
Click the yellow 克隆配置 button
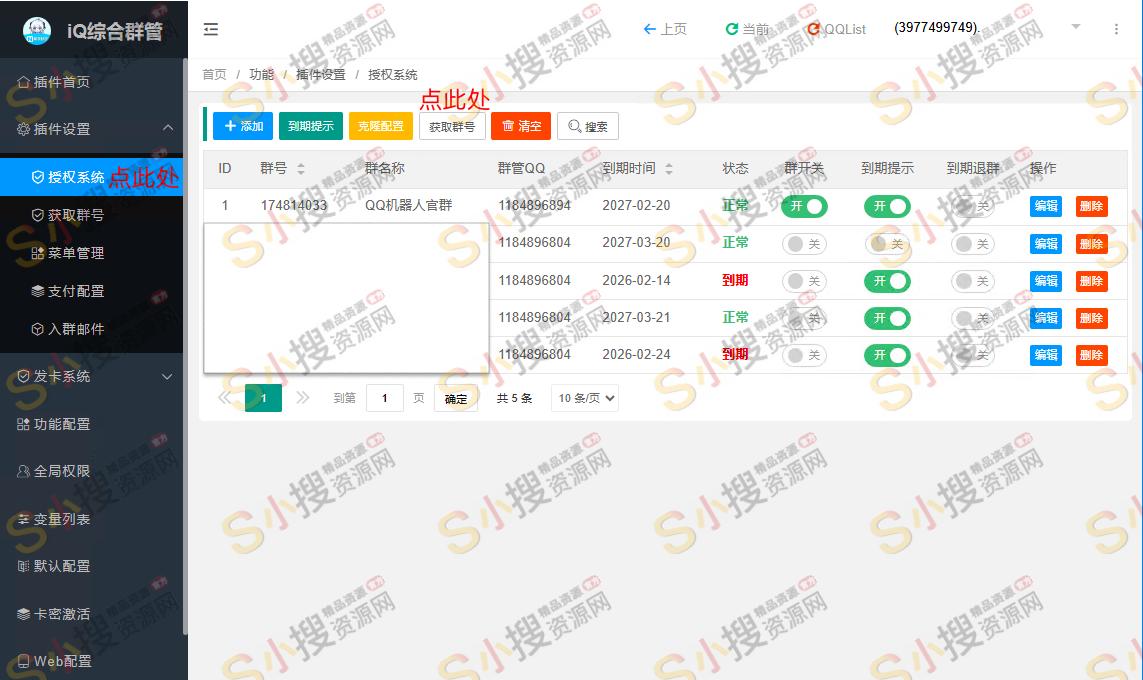[x=381, y=126]
